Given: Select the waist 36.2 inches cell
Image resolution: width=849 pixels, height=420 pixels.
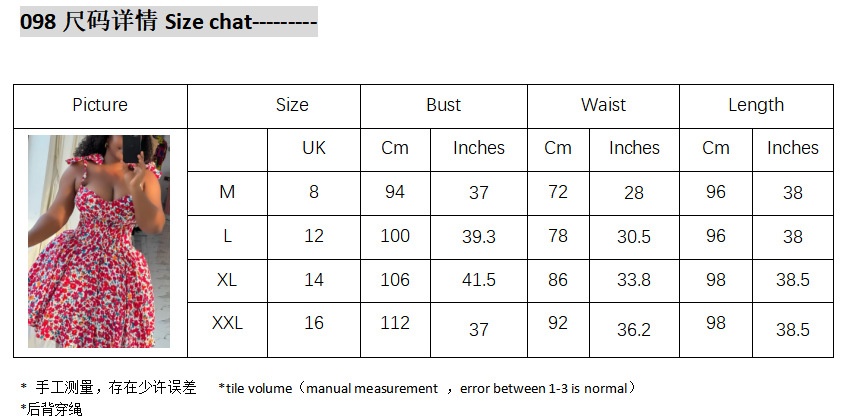Looking at the screenshot, I should pos(634,329).
